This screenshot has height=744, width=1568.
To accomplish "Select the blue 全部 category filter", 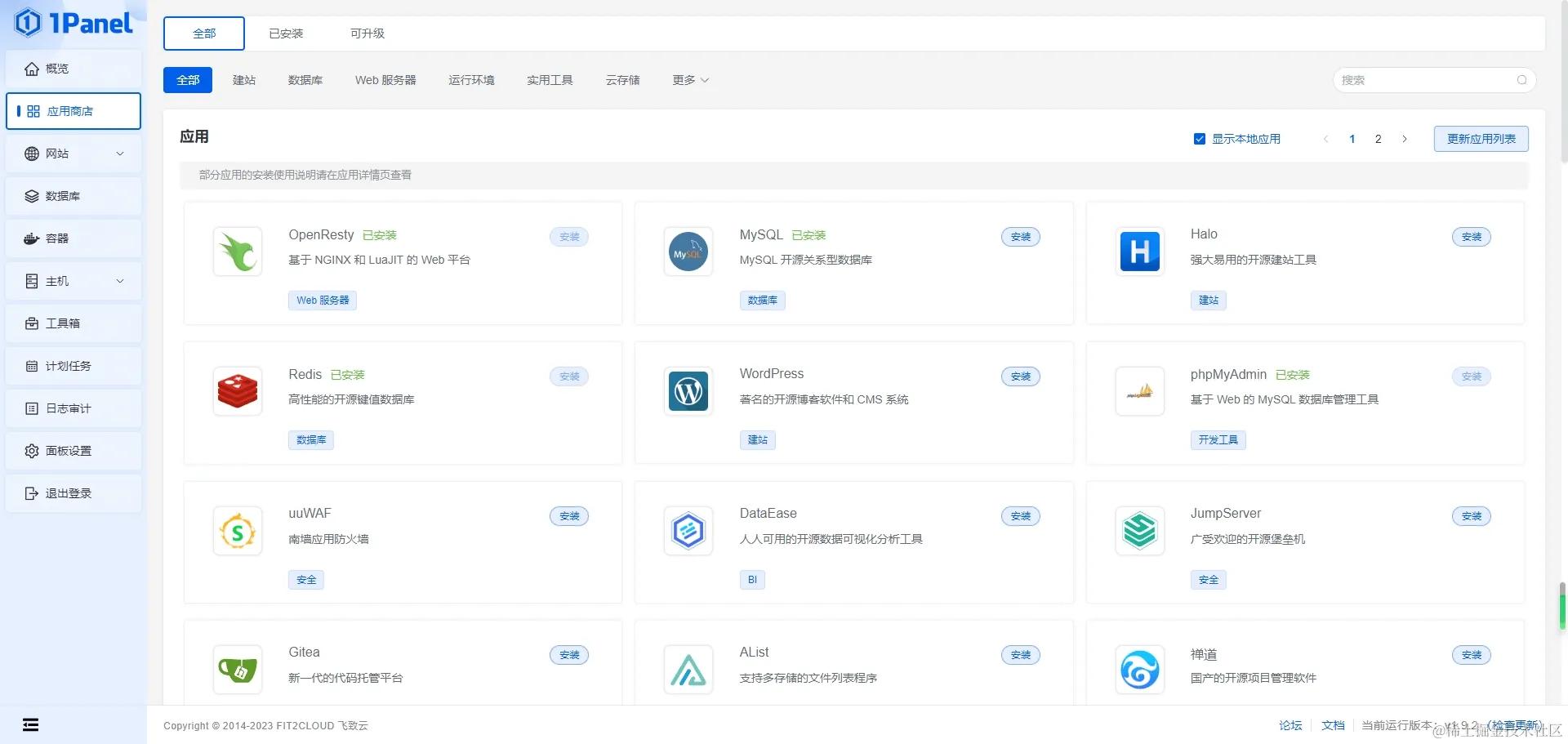I will (188, 80).
